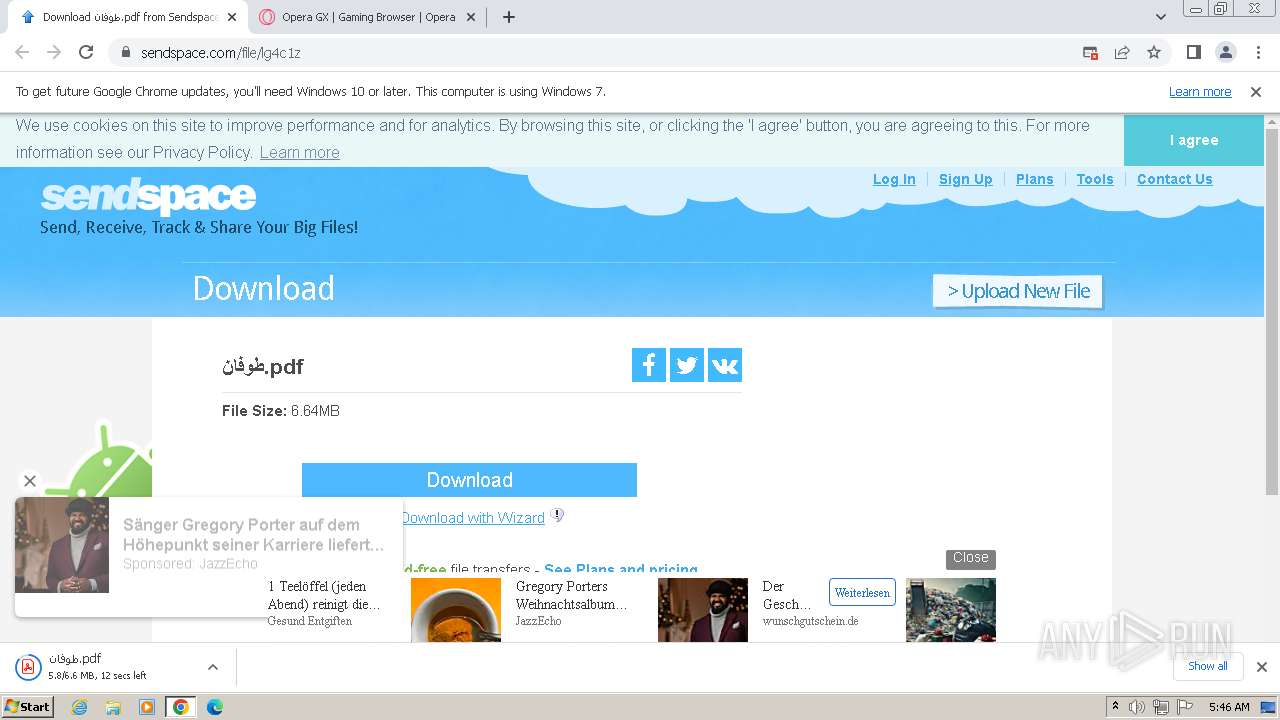Click the Upload New File button
The width and height of the screenshot is (1280, 720).
tap(1018, 291)
